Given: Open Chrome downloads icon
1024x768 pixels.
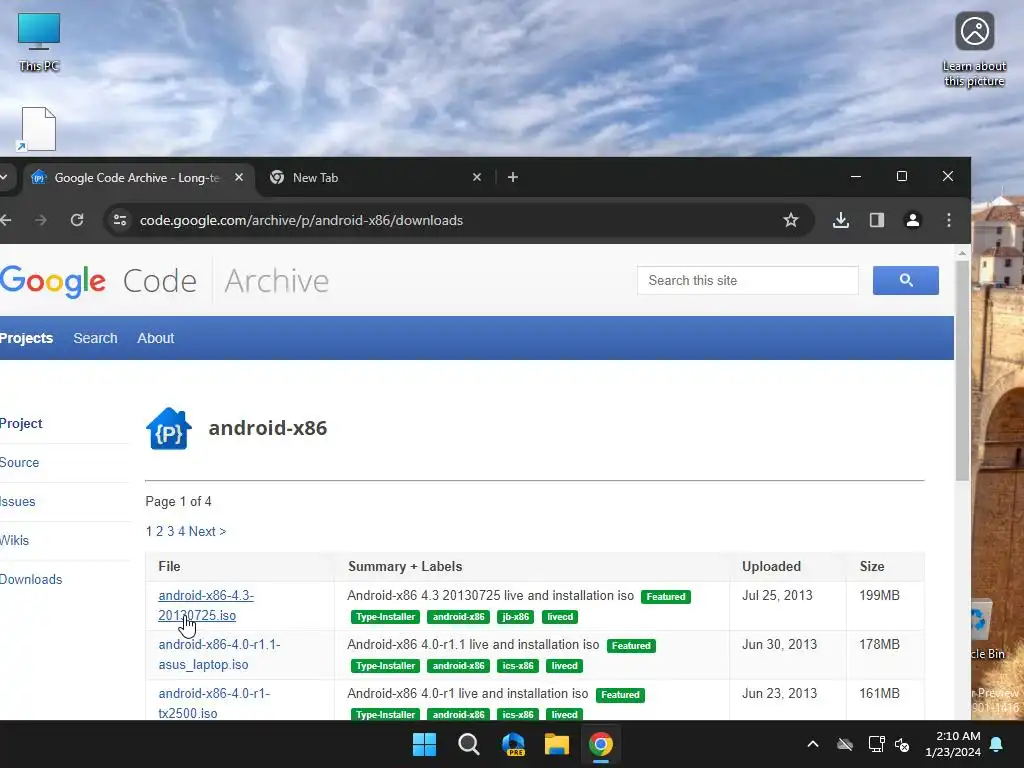Looking at the screenshot, I should pyautogui.click(x=841, y=220).
